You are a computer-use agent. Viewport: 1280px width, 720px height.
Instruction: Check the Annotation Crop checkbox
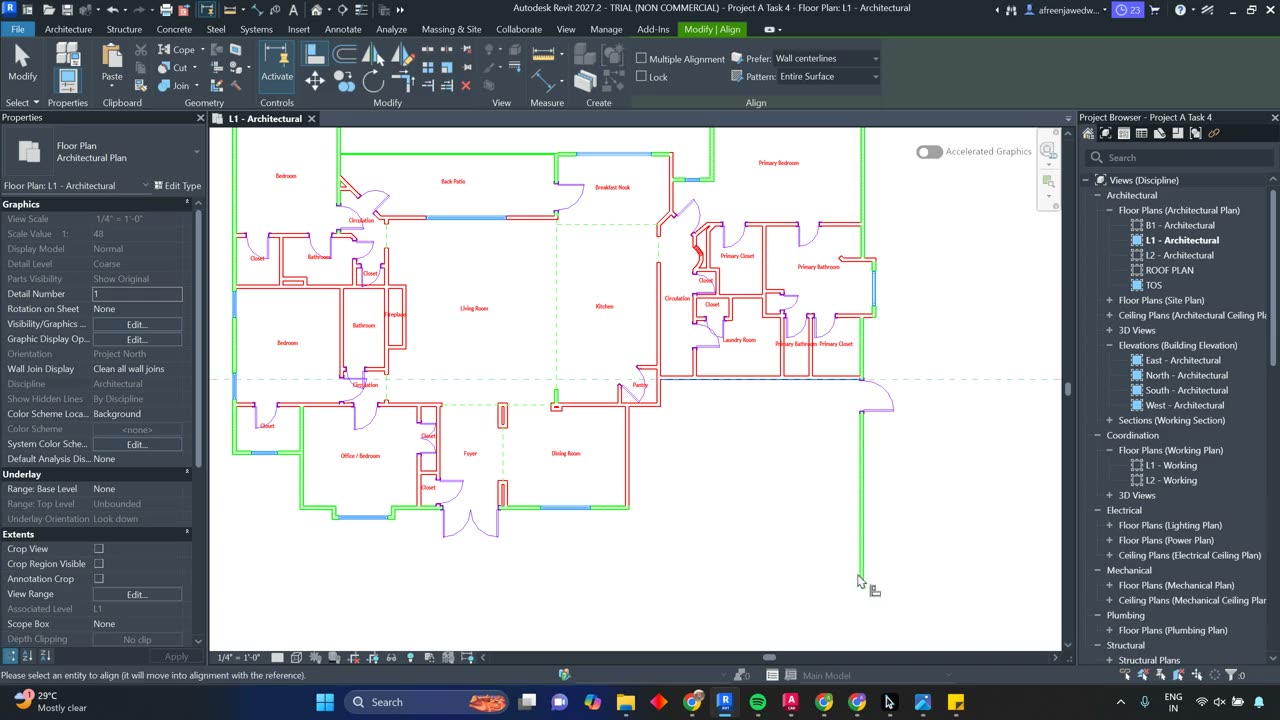(x=98, y=579)
